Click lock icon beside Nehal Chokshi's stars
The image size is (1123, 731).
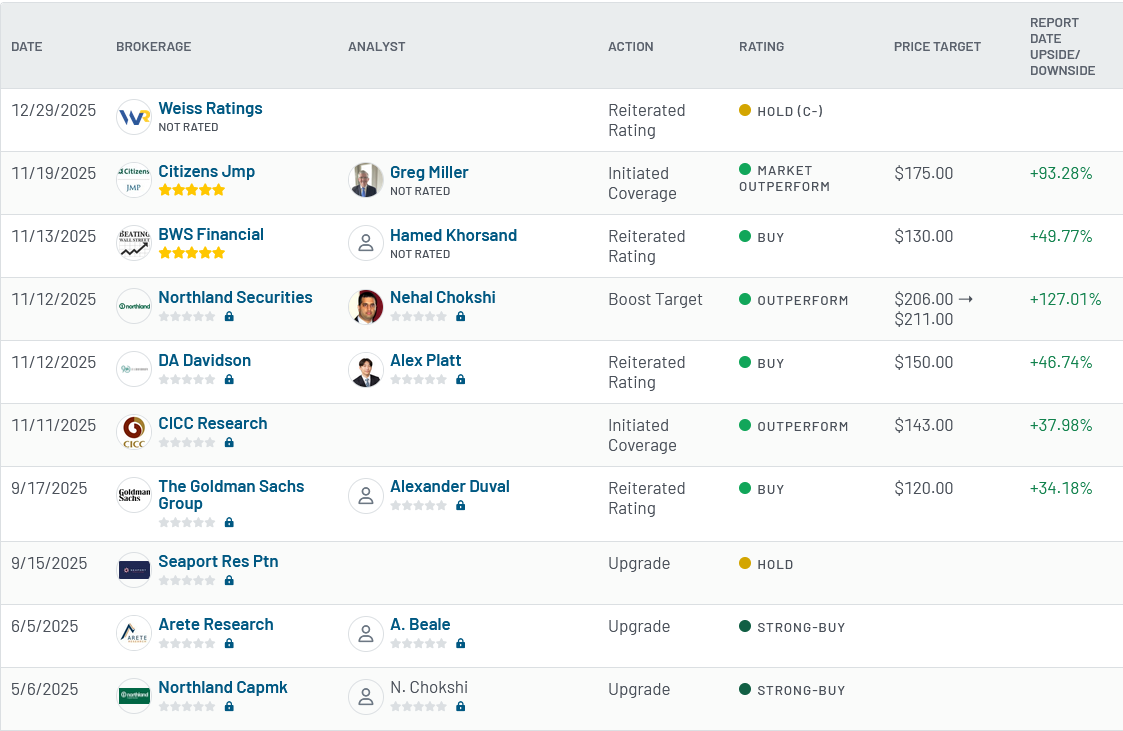pos(461,316)
